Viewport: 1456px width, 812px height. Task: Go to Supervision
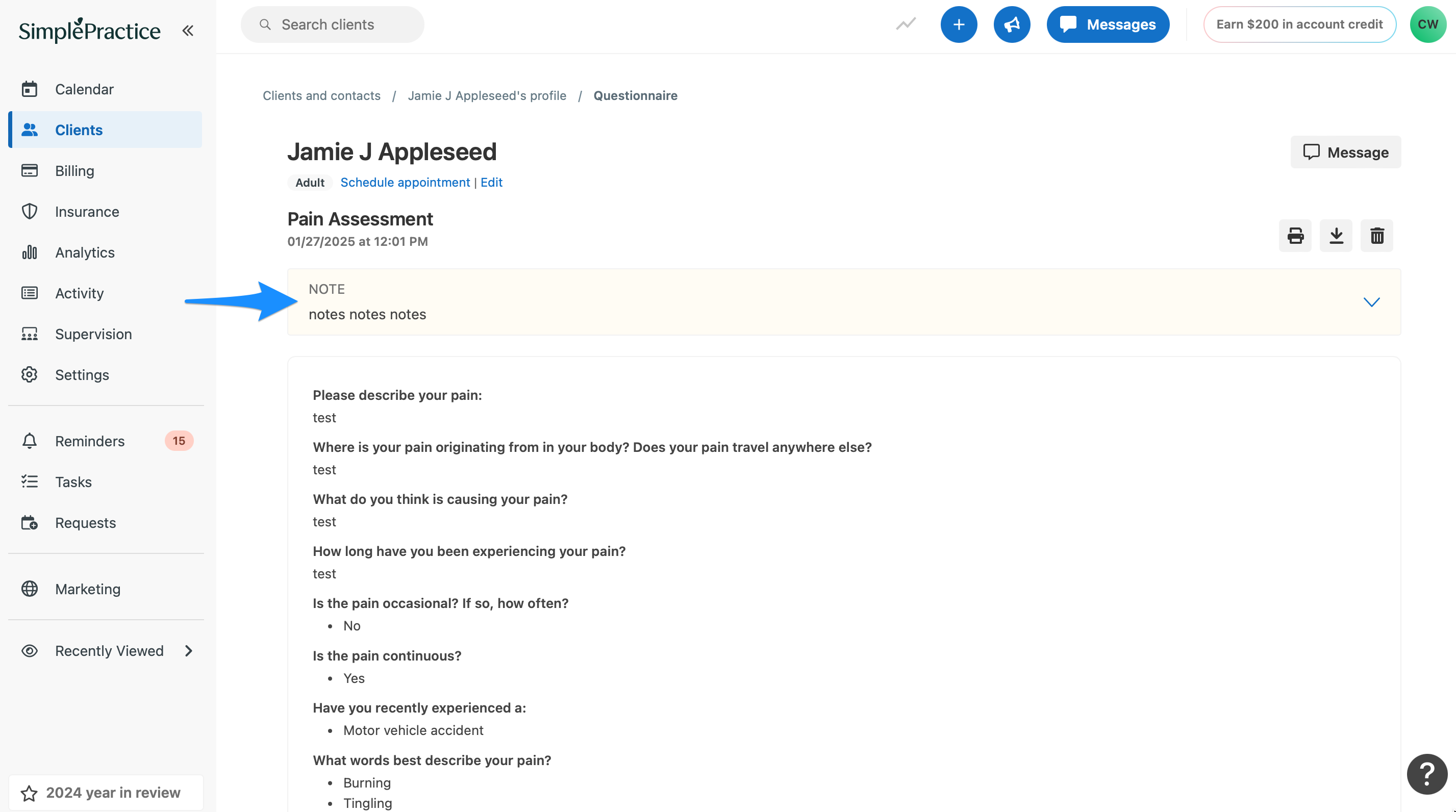105,334
